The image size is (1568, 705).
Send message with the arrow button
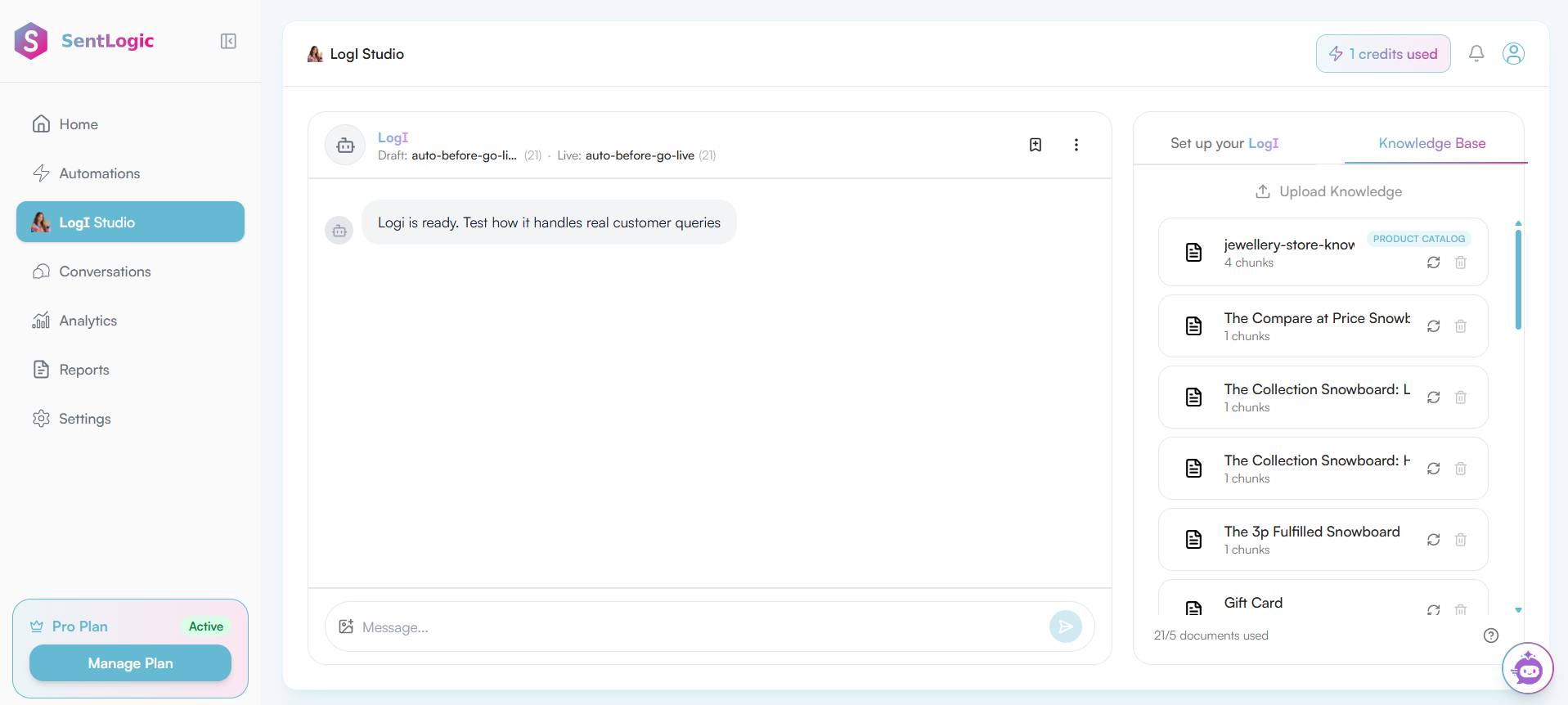(x=1065, y=626)
